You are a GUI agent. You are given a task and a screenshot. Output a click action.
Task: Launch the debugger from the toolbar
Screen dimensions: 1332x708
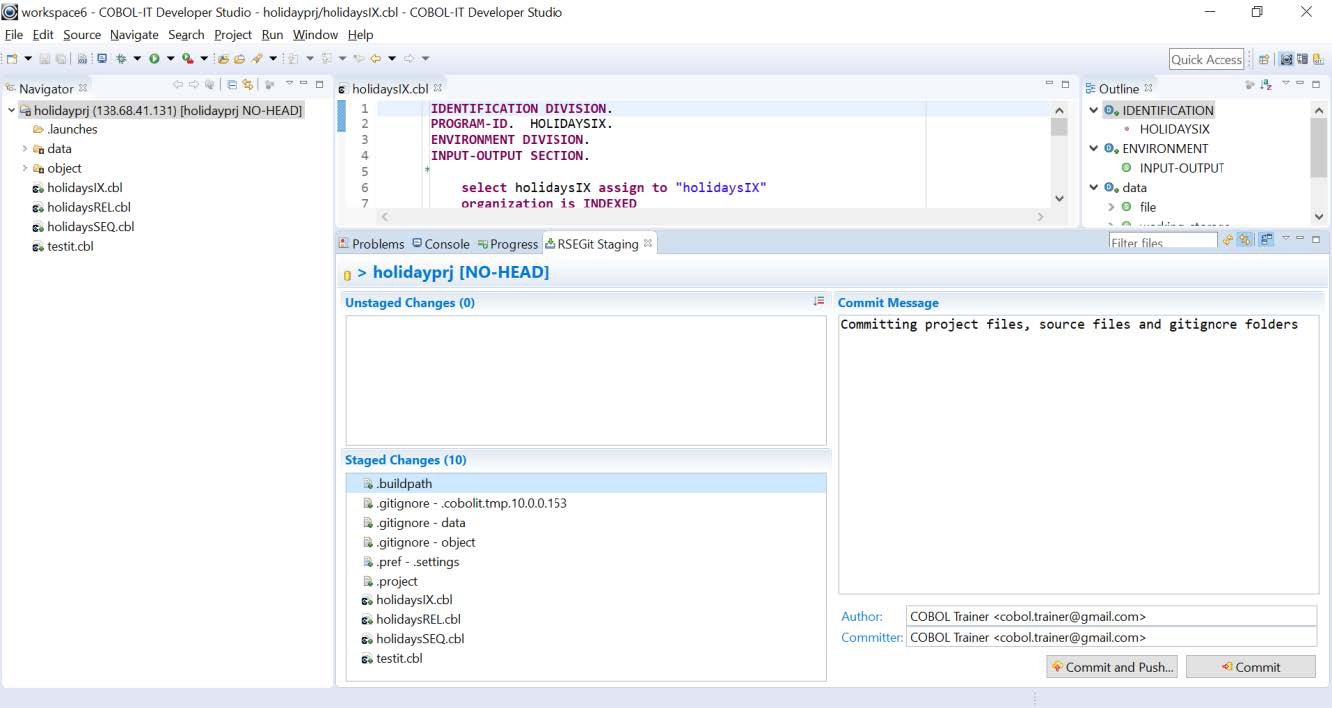point(120,59)
